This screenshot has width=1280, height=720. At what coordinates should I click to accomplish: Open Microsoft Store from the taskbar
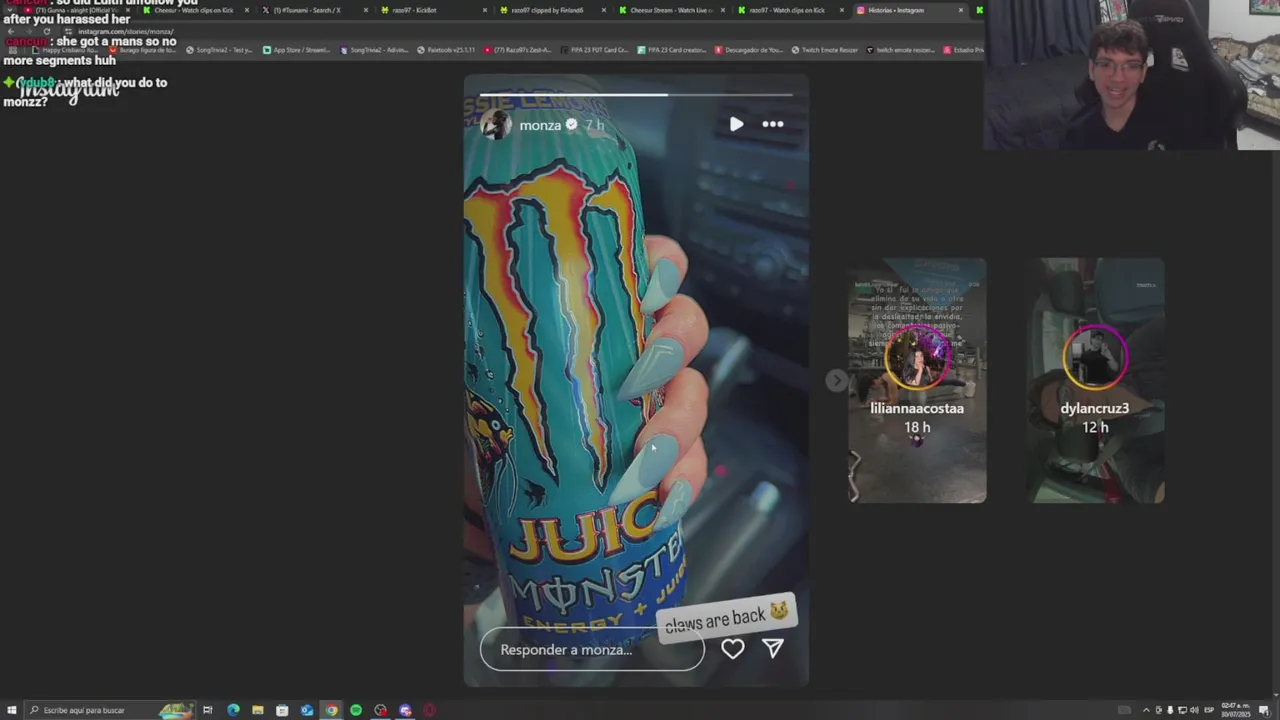[282, 710]
